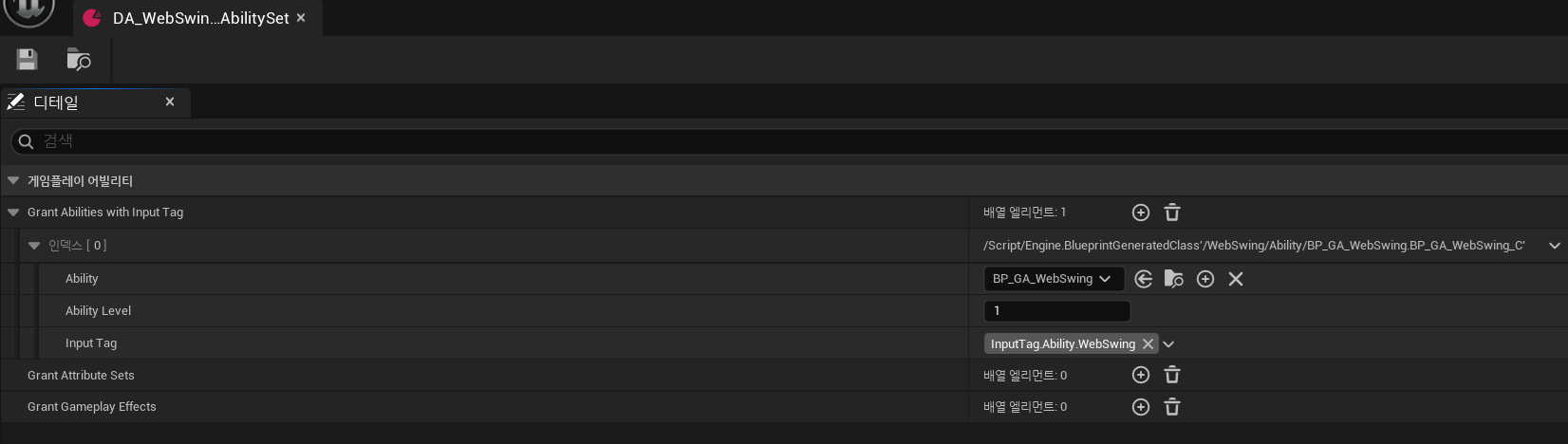This screenshot has width=1568, height=444.
Task: Add element to Grant Attribute Sets
Action: pyautogui.click(x=1141, y=376)
